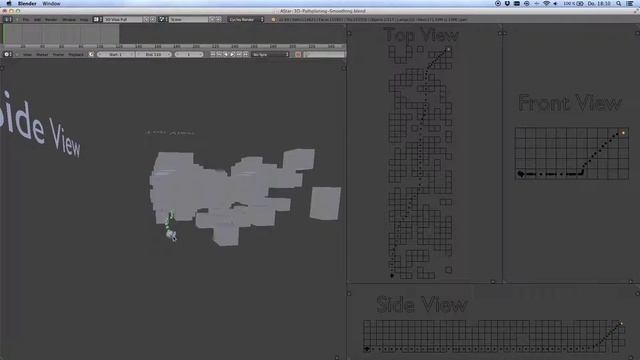640x360 pixels.
Task: Add a new scene with plus icon
Action: point(212,19)
